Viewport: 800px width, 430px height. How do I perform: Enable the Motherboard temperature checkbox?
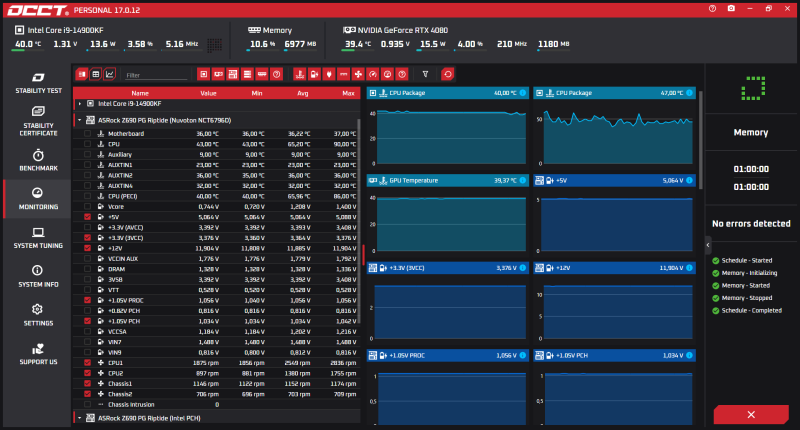click(87, 134)
